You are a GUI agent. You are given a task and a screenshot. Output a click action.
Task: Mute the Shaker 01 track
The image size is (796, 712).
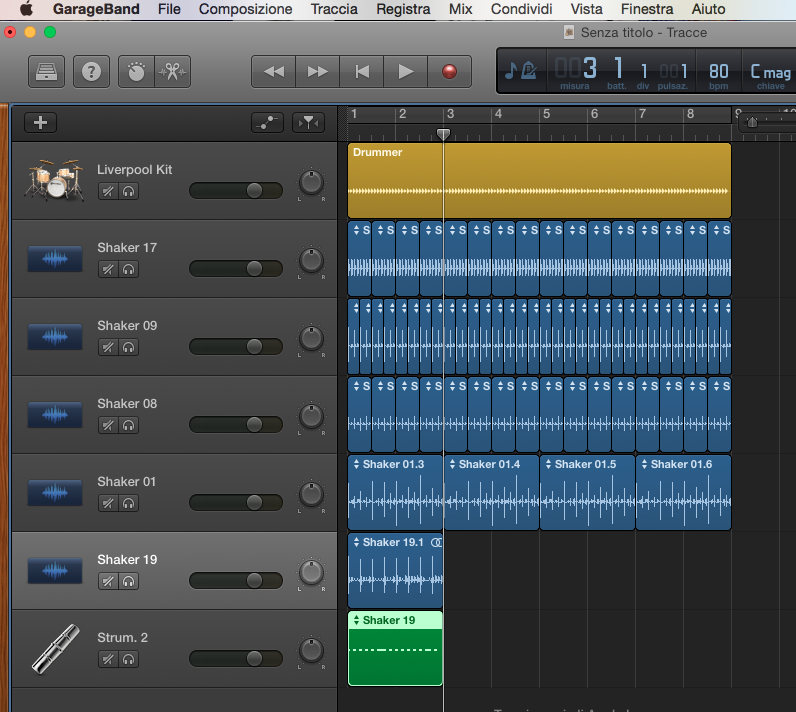[x=108, y=503]
